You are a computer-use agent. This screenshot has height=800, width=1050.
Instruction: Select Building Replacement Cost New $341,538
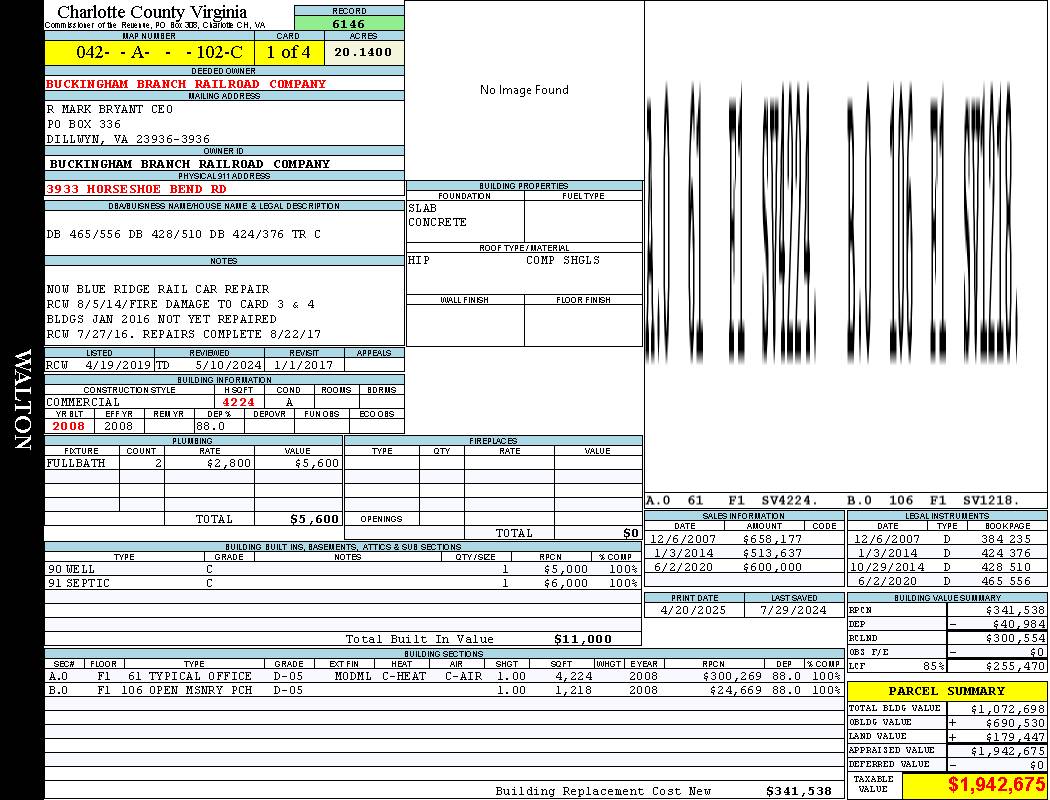(x=799, y=791)
